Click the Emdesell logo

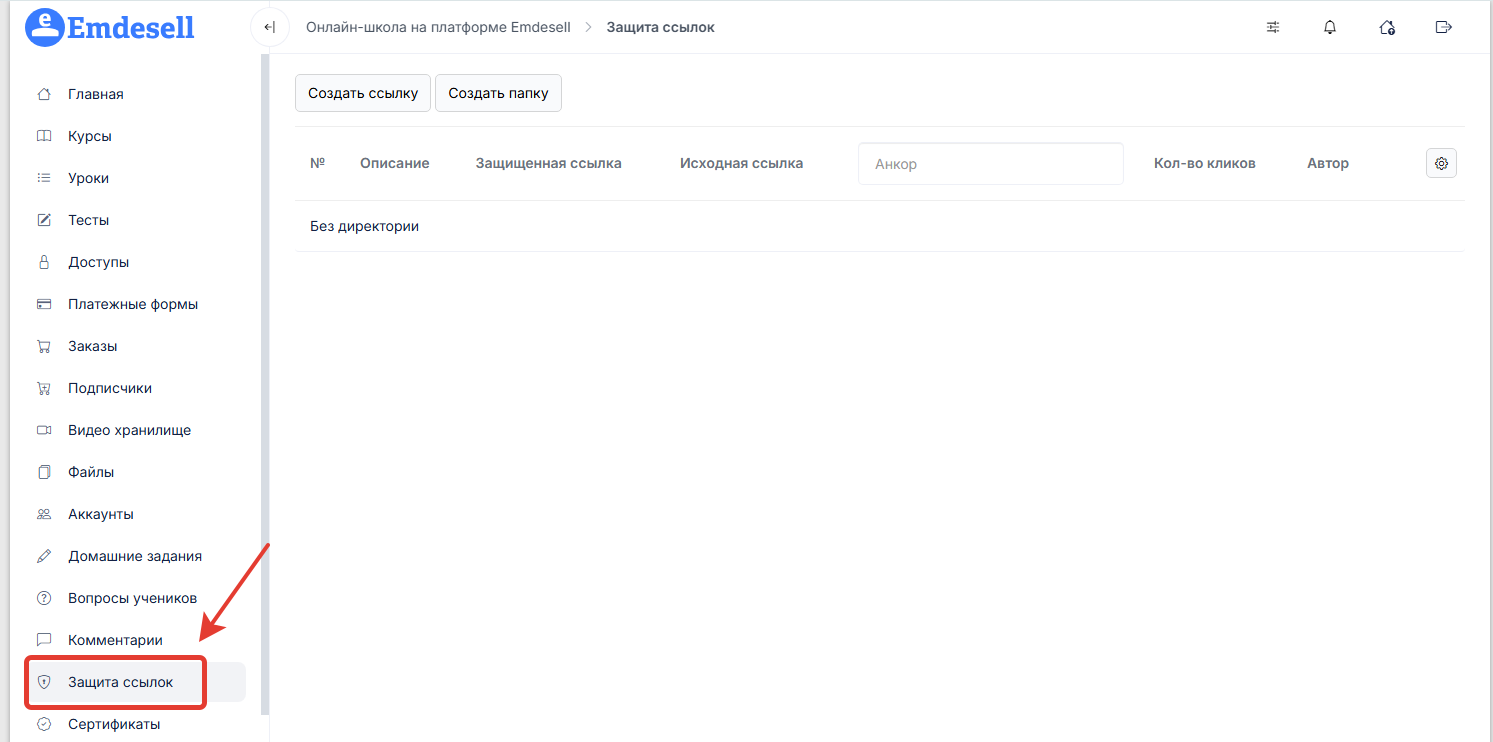(110, 27)
